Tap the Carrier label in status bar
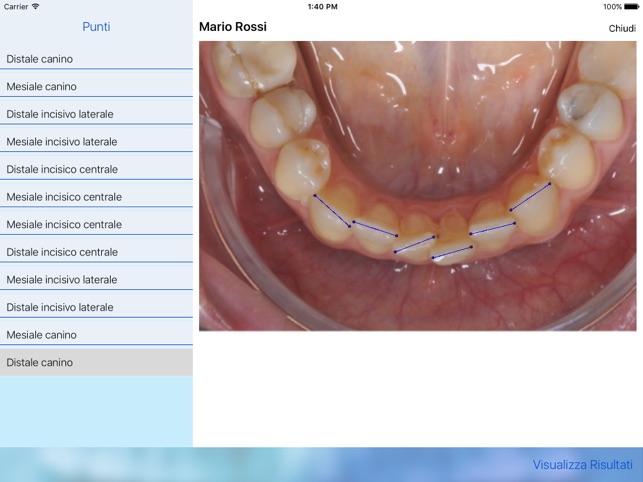643x482 pixels. click(16, 7)
